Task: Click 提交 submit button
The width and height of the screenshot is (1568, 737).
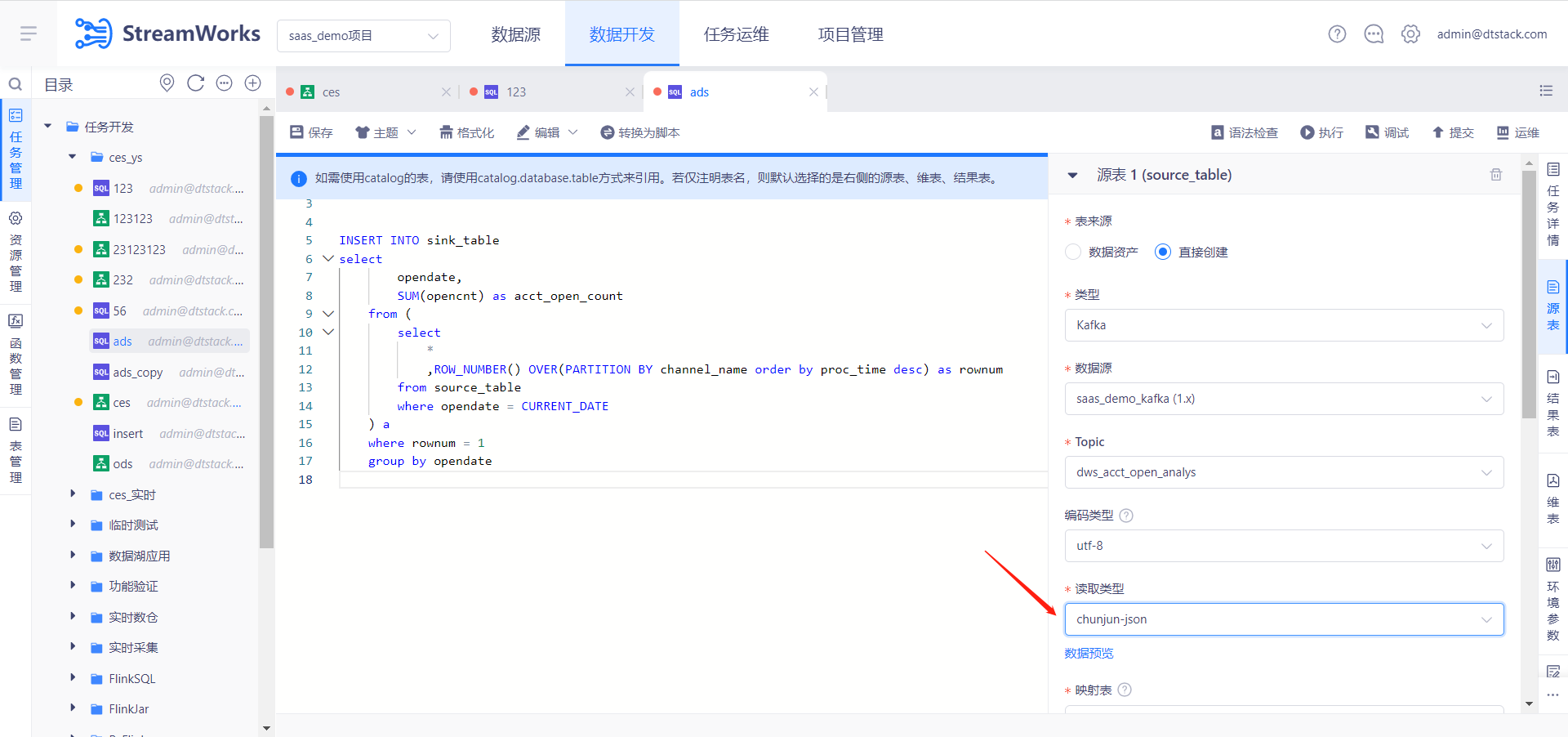Action: click(x=1453, y=132)
